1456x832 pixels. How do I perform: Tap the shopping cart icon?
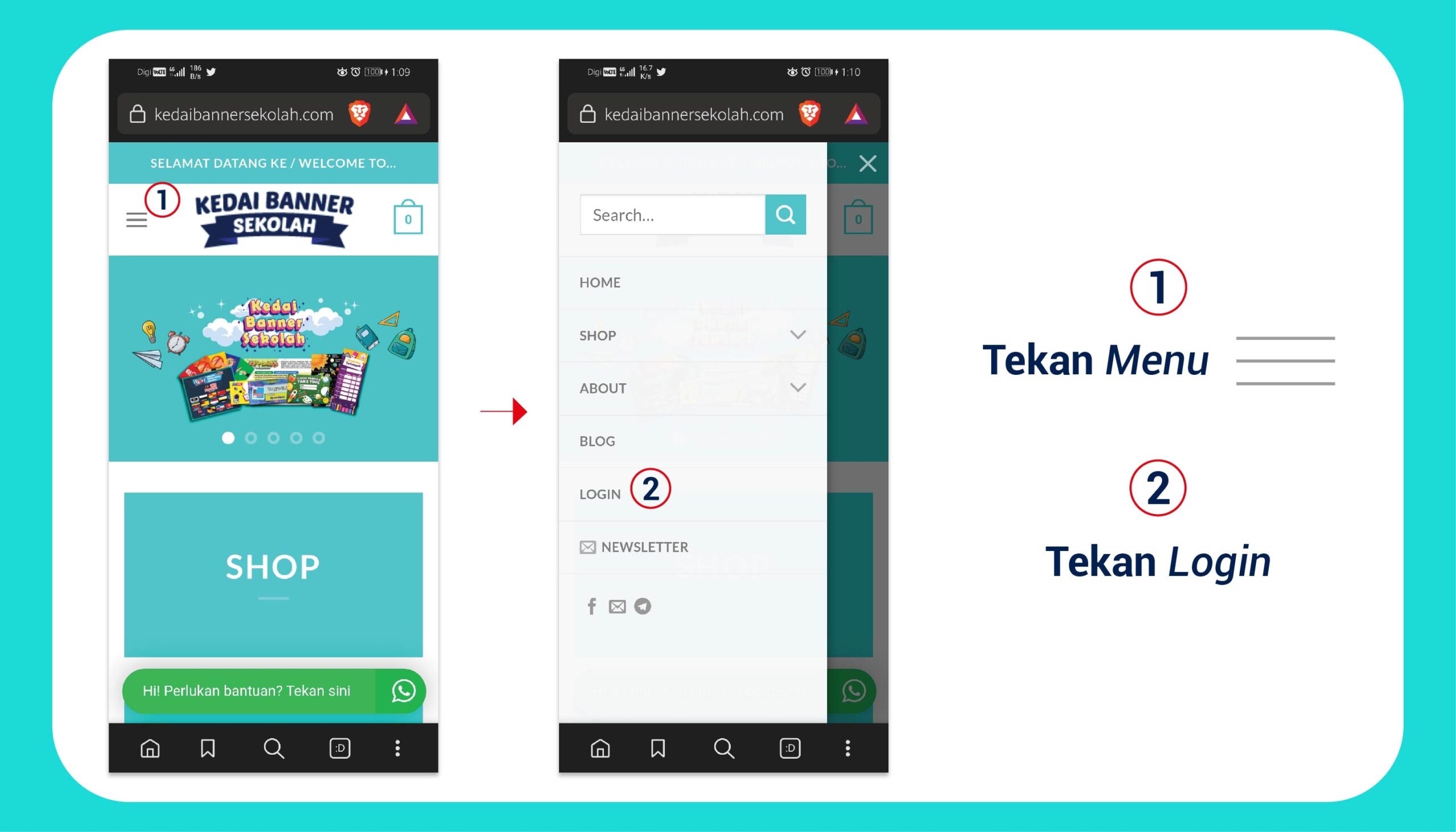(x=408, y=219)
